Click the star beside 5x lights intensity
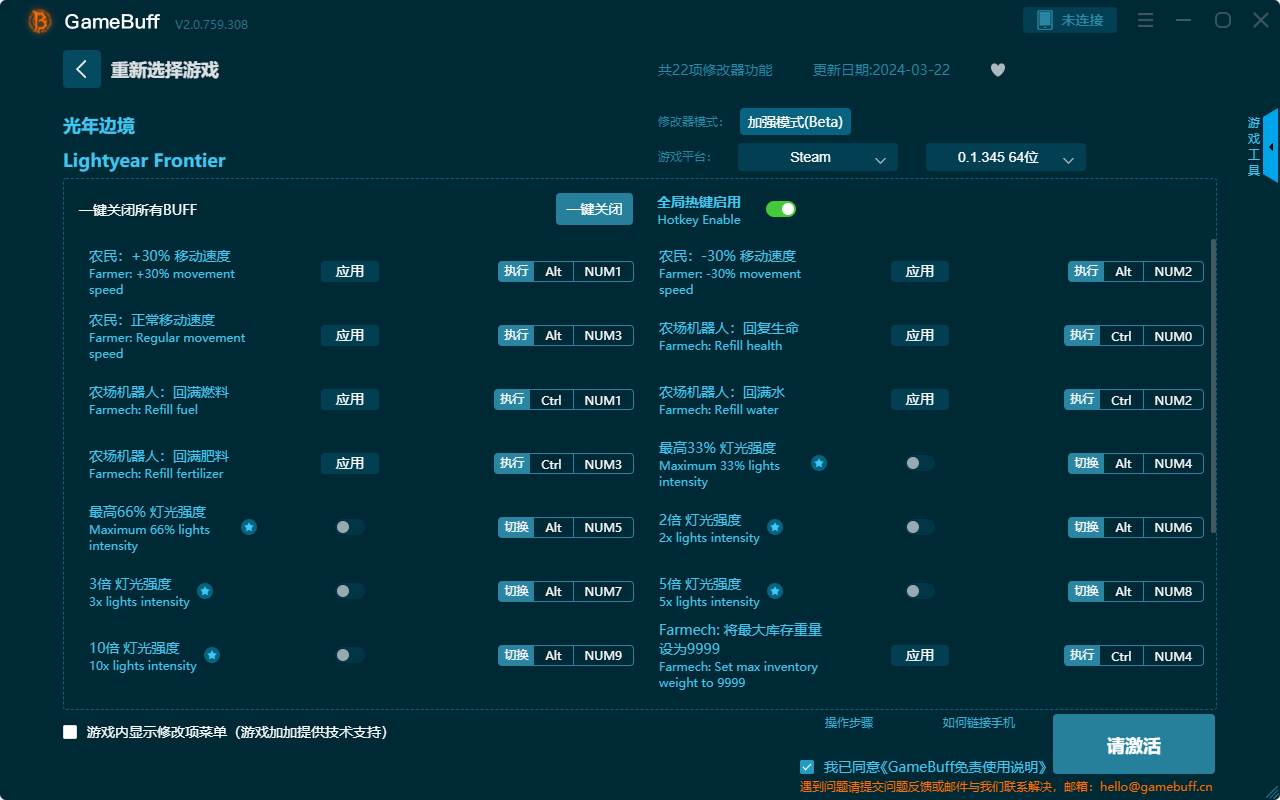Image resolution: width=1280 pixels, height=800 pixels. [x=774, y=590]
